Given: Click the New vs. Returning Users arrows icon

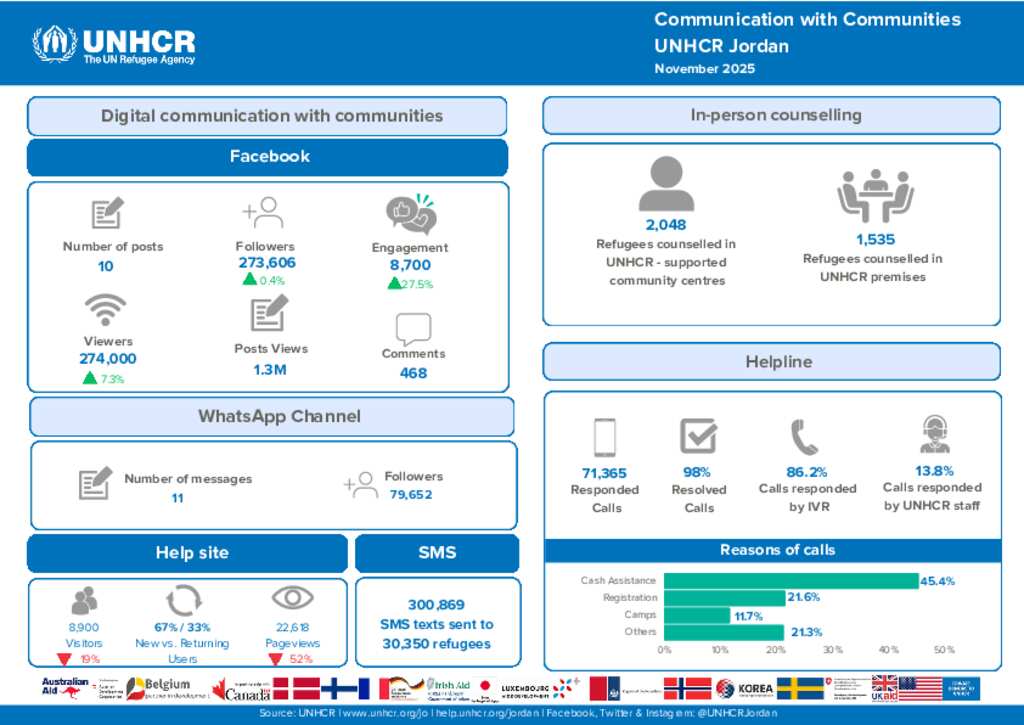Looking at the screenshot, I should coord(184,600).
